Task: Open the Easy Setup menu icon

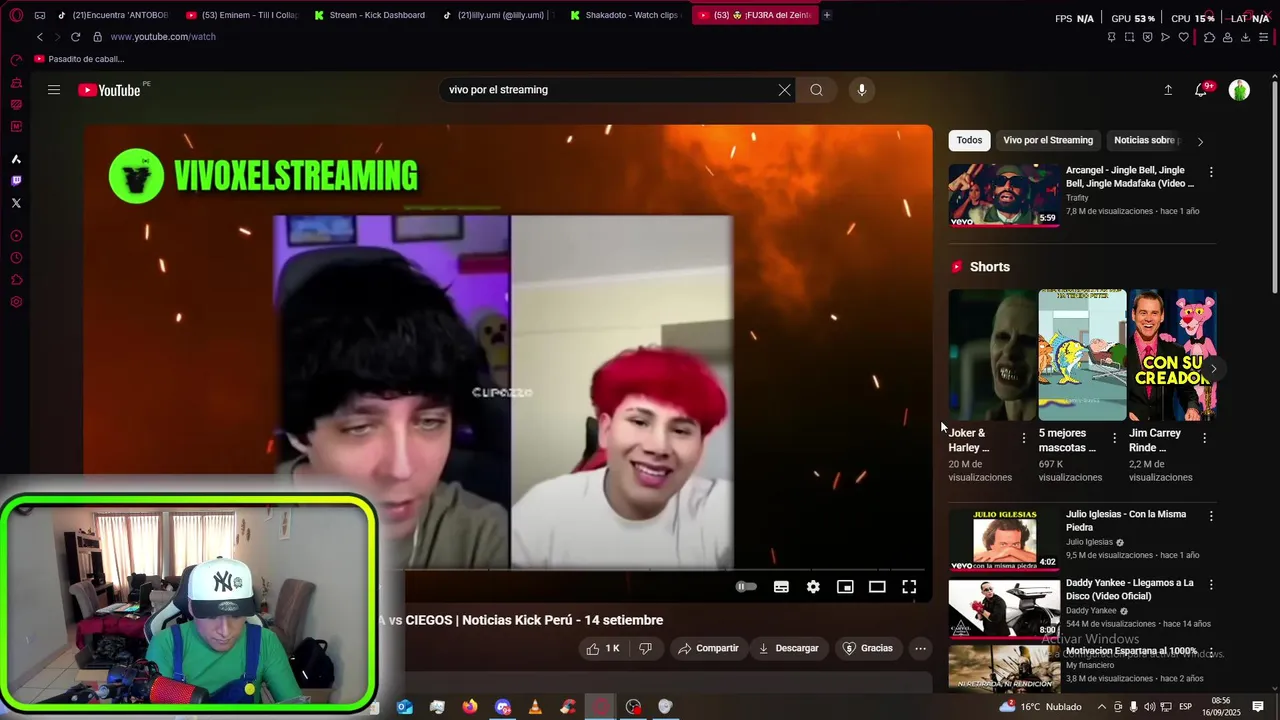Action: [1265, 37]
